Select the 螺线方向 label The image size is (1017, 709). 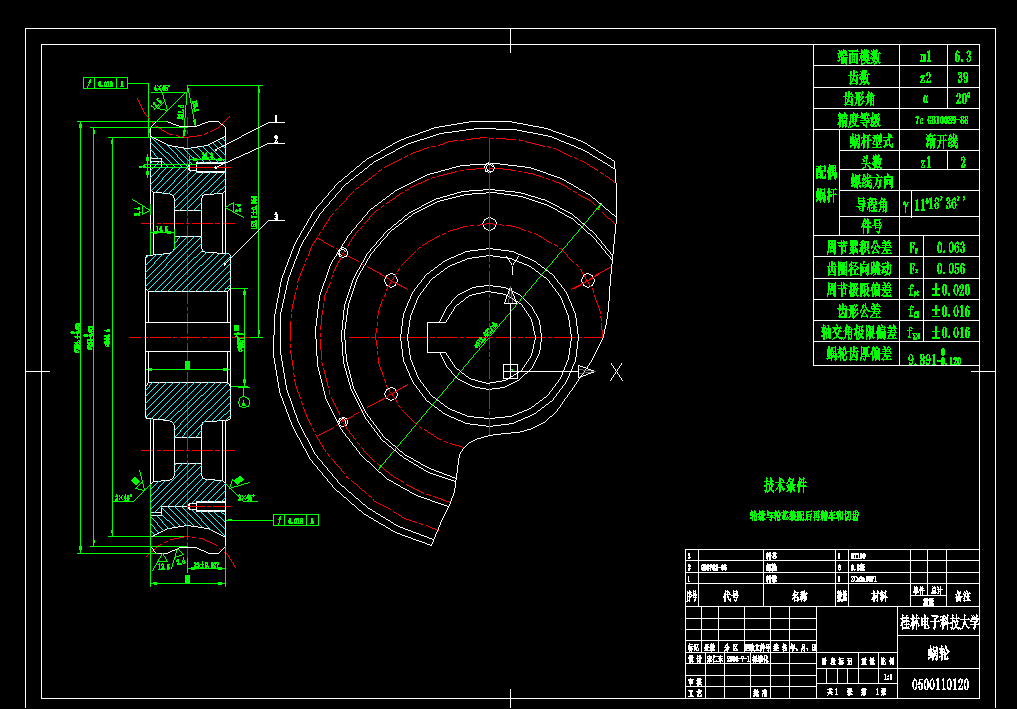tap(872, 182)
